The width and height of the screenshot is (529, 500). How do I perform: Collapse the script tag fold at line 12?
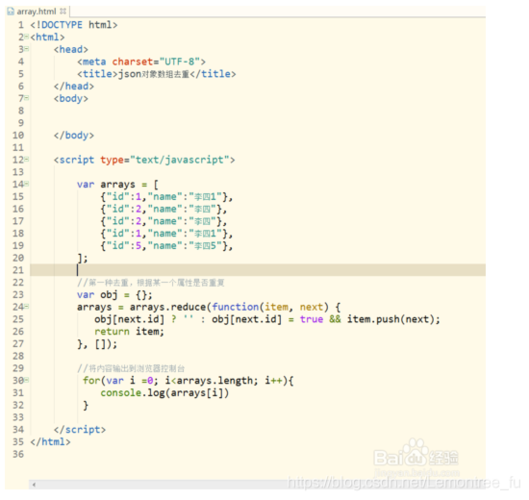pyautogui.click(x=27, y=159)
